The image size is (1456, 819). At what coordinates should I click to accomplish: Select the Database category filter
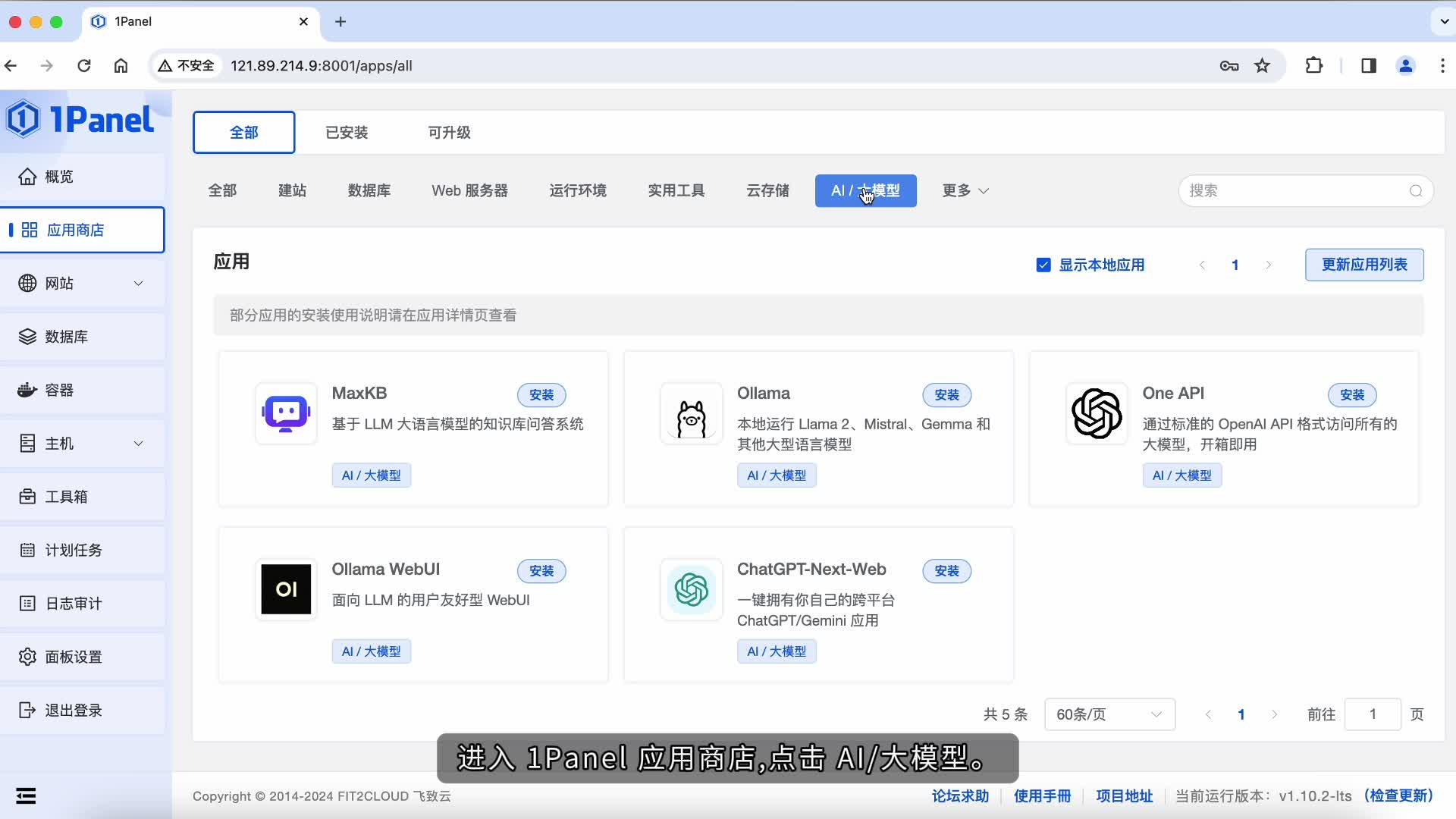tap(369, 191)
